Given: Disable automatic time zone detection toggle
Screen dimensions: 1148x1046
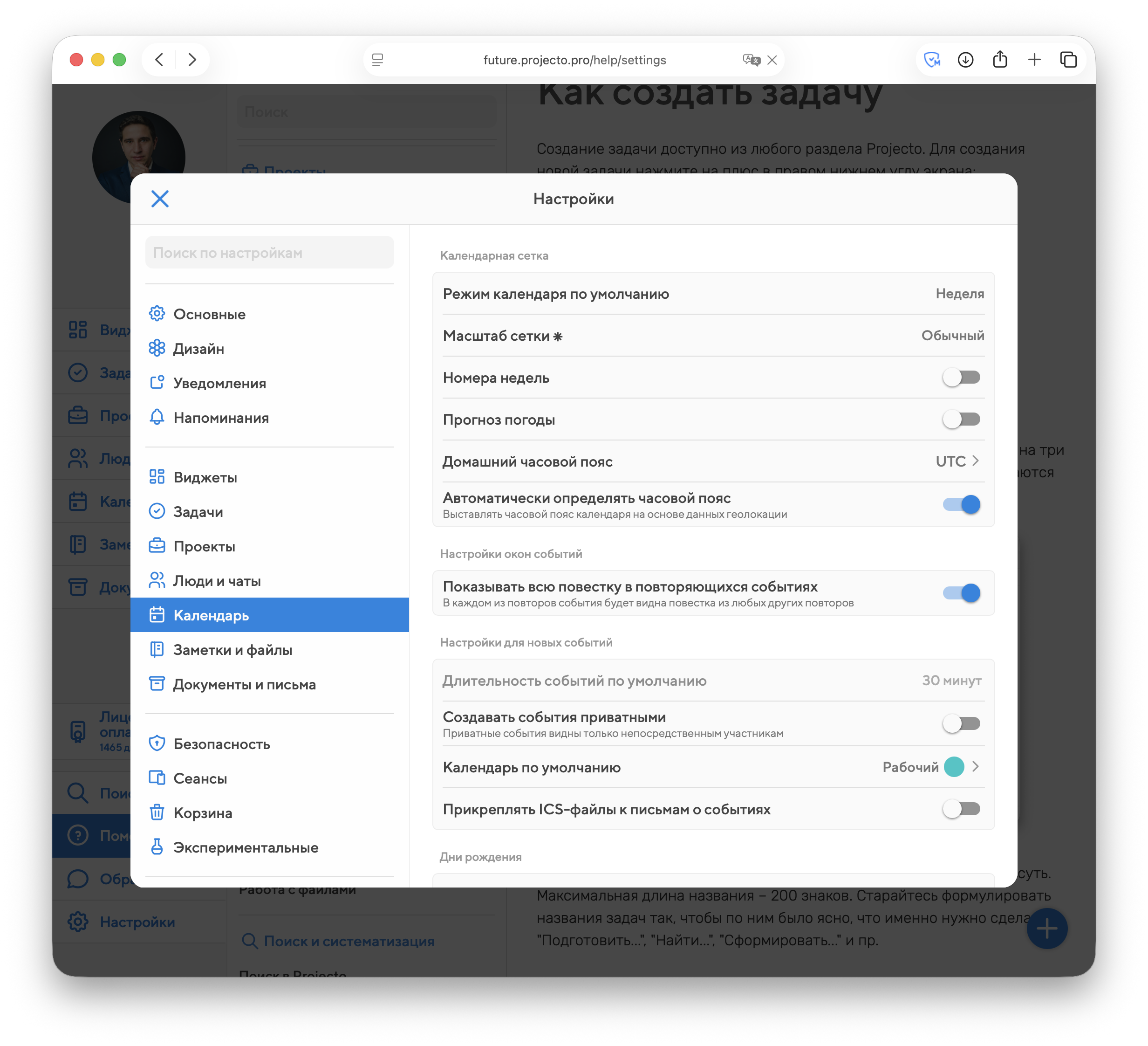Looking at the screenshot, I should pos(961,504).
